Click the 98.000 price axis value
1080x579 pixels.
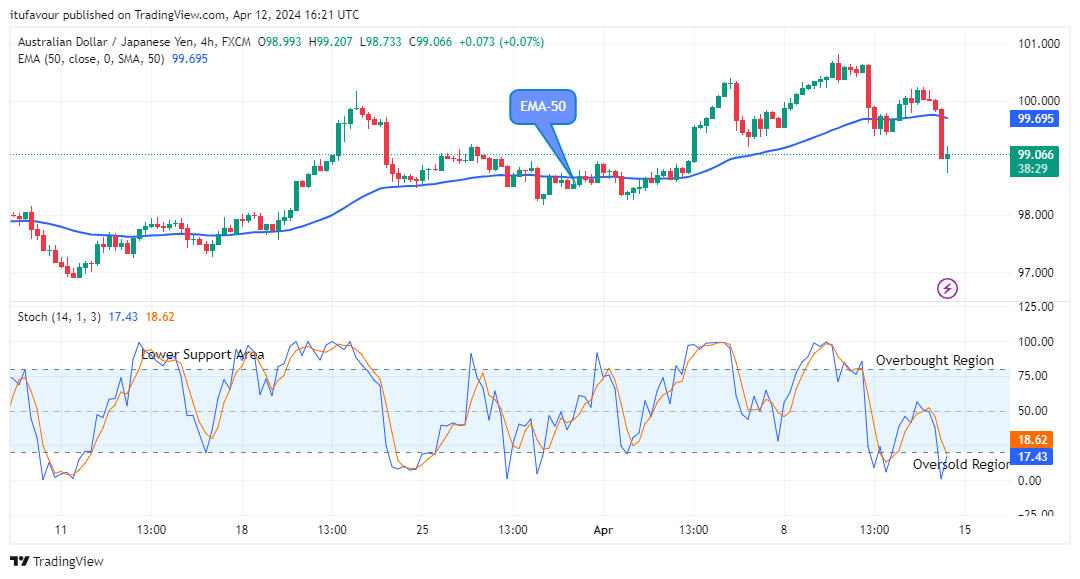point(1036,215)
